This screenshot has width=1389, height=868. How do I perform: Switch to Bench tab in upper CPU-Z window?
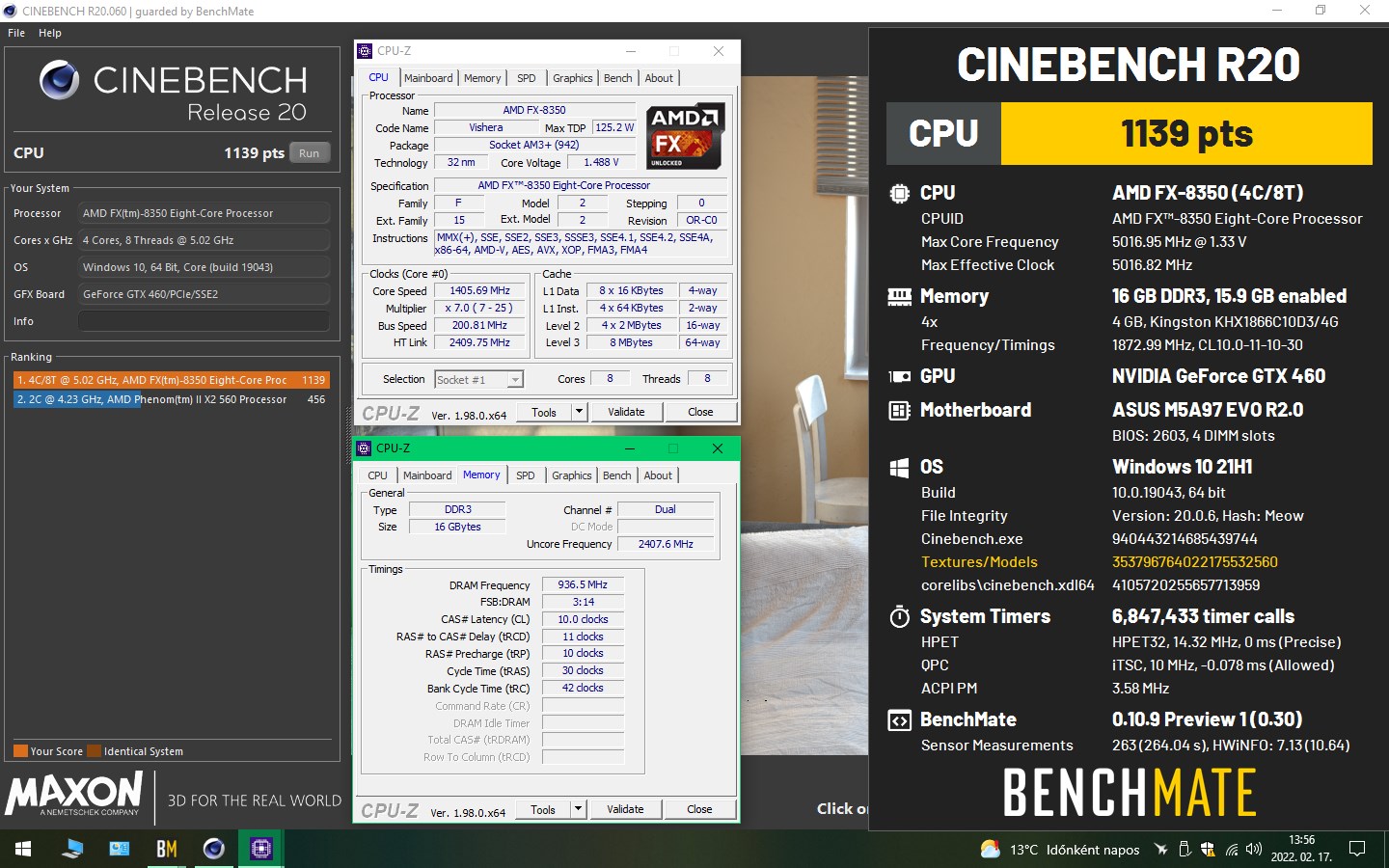point(618,78)
